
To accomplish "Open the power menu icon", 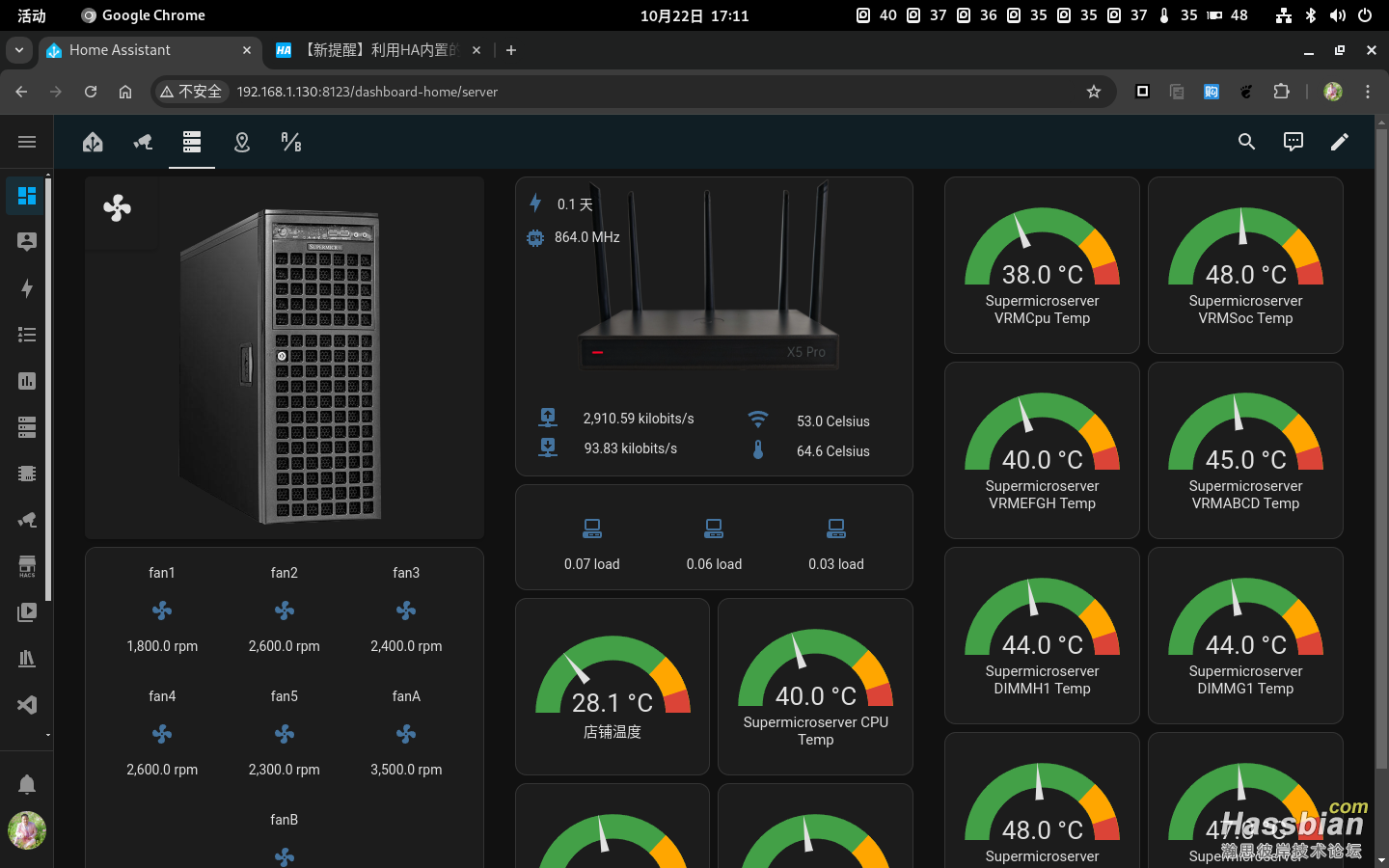I will [x=1364, y=15].
